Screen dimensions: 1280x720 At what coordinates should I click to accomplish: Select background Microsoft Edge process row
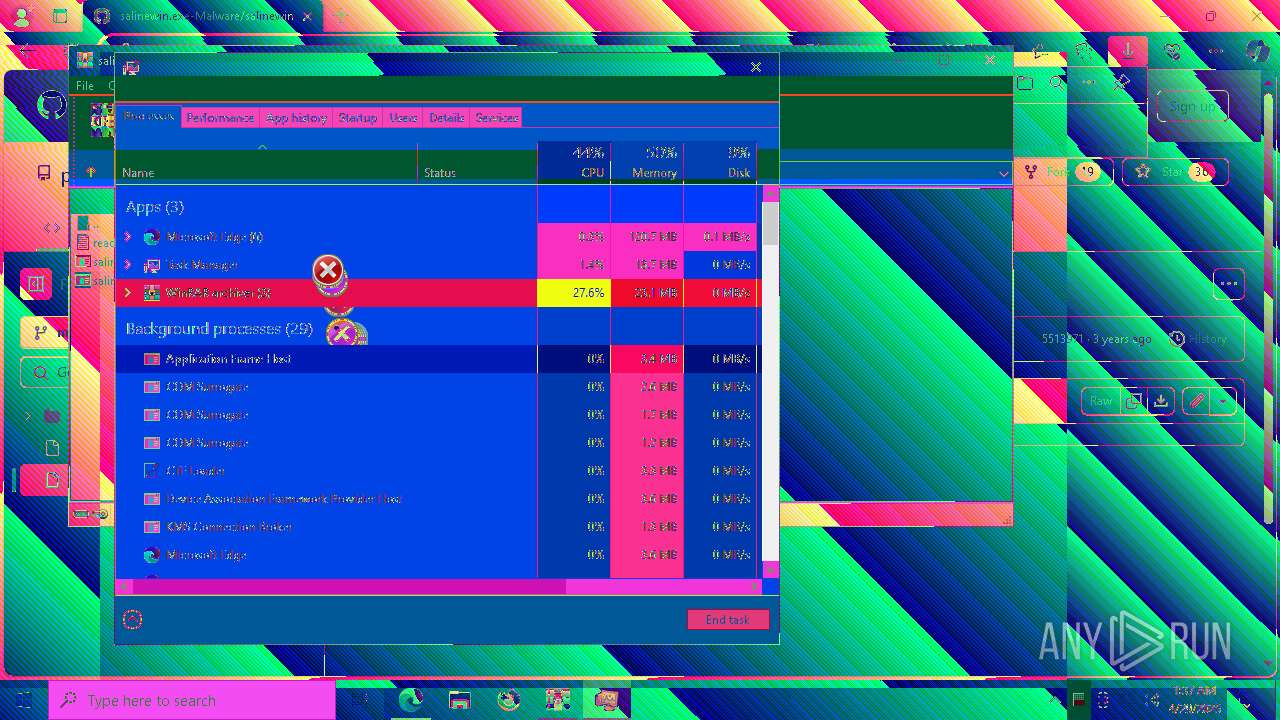pyautogui.click(x=438, y=555)
